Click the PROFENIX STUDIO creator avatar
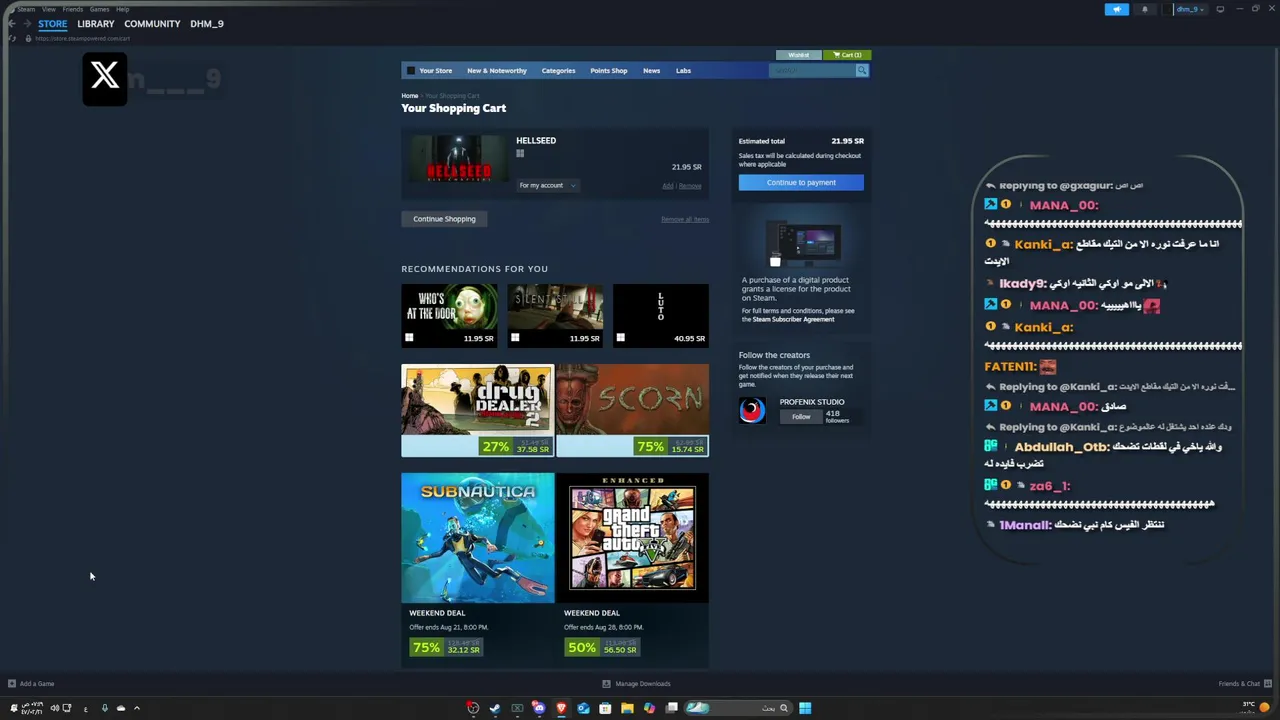Image resolution: width=1280 pixels, height=720 pixels. [x=752, y=410]
